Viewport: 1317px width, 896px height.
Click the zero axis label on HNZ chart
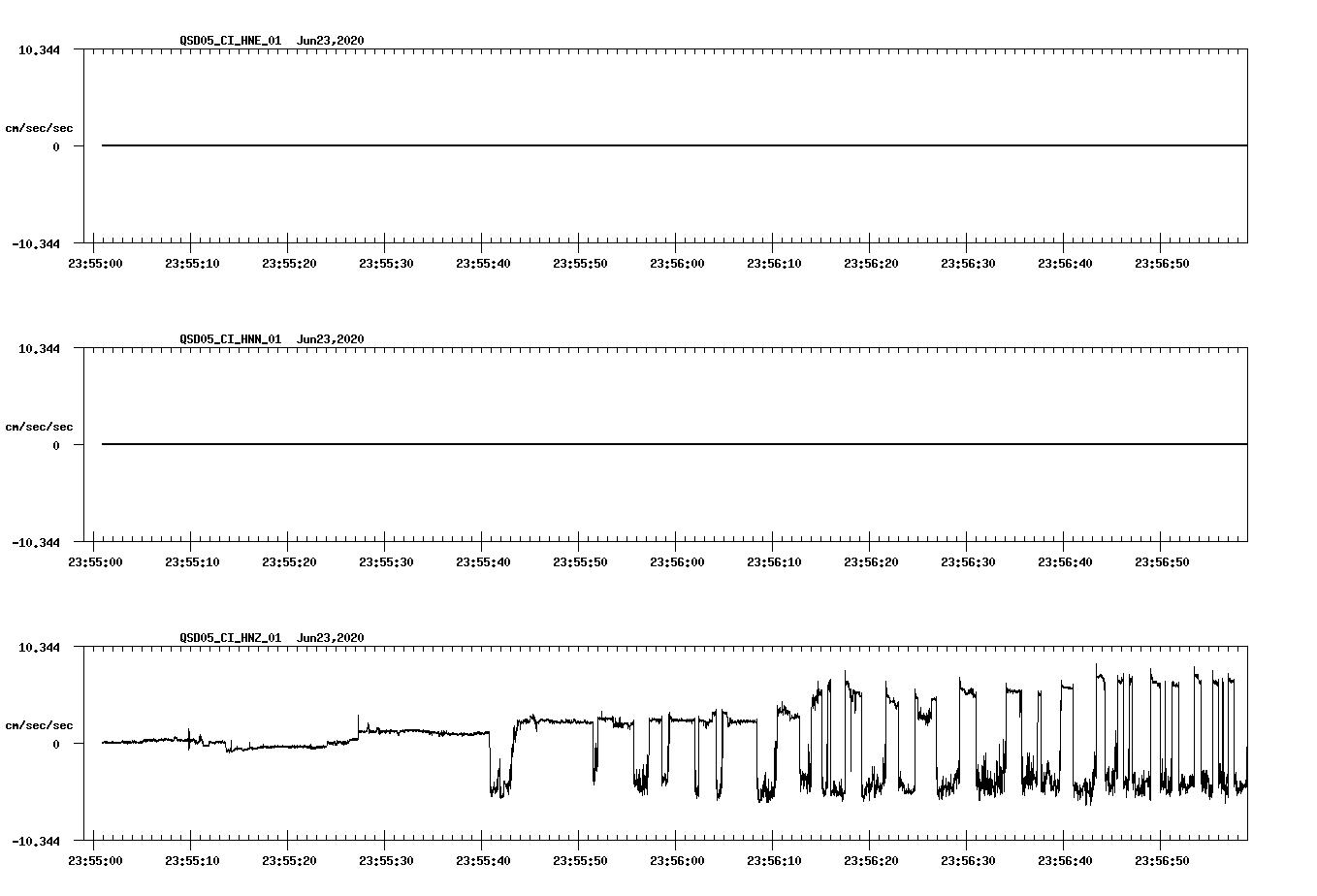56,744
